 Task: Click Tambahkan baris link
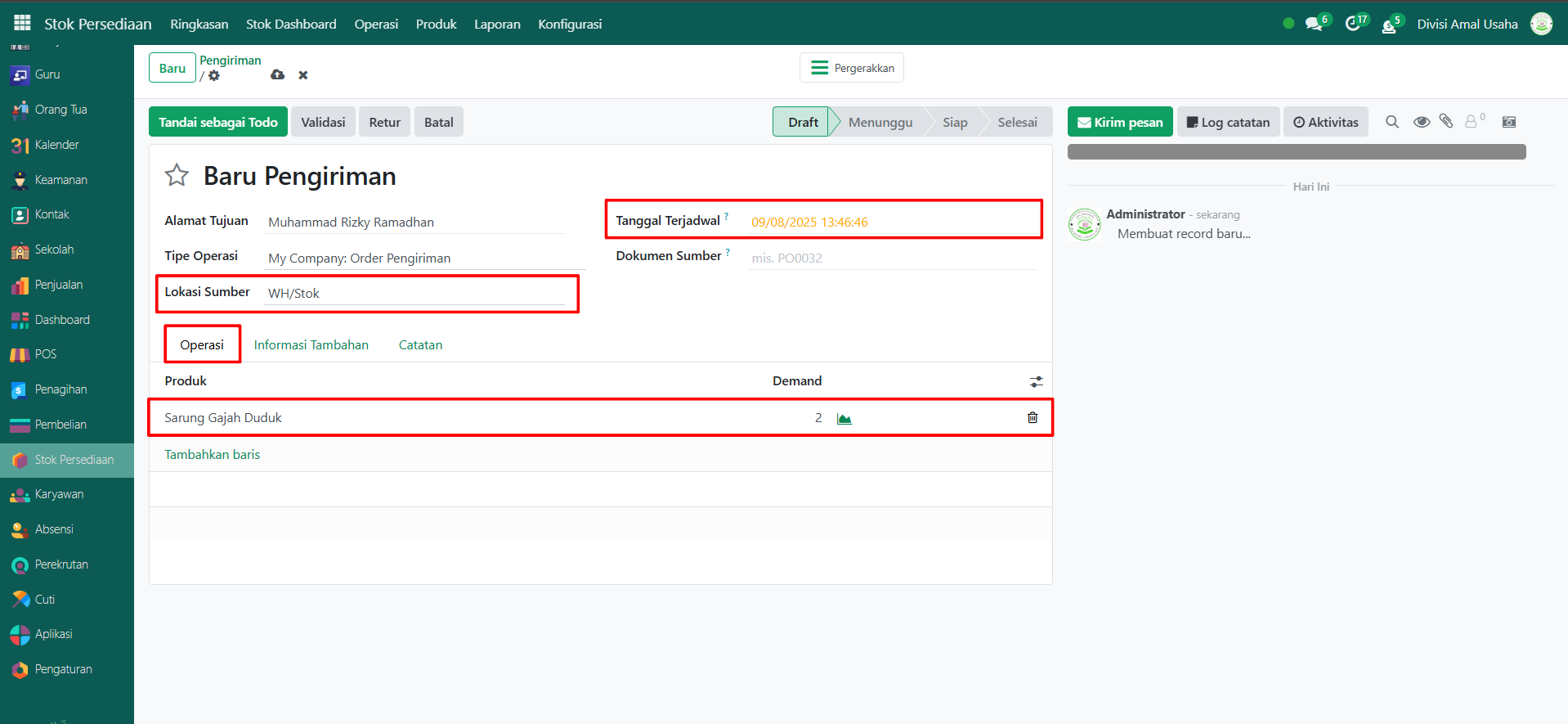pyautogui.click(x=212, y=455)
